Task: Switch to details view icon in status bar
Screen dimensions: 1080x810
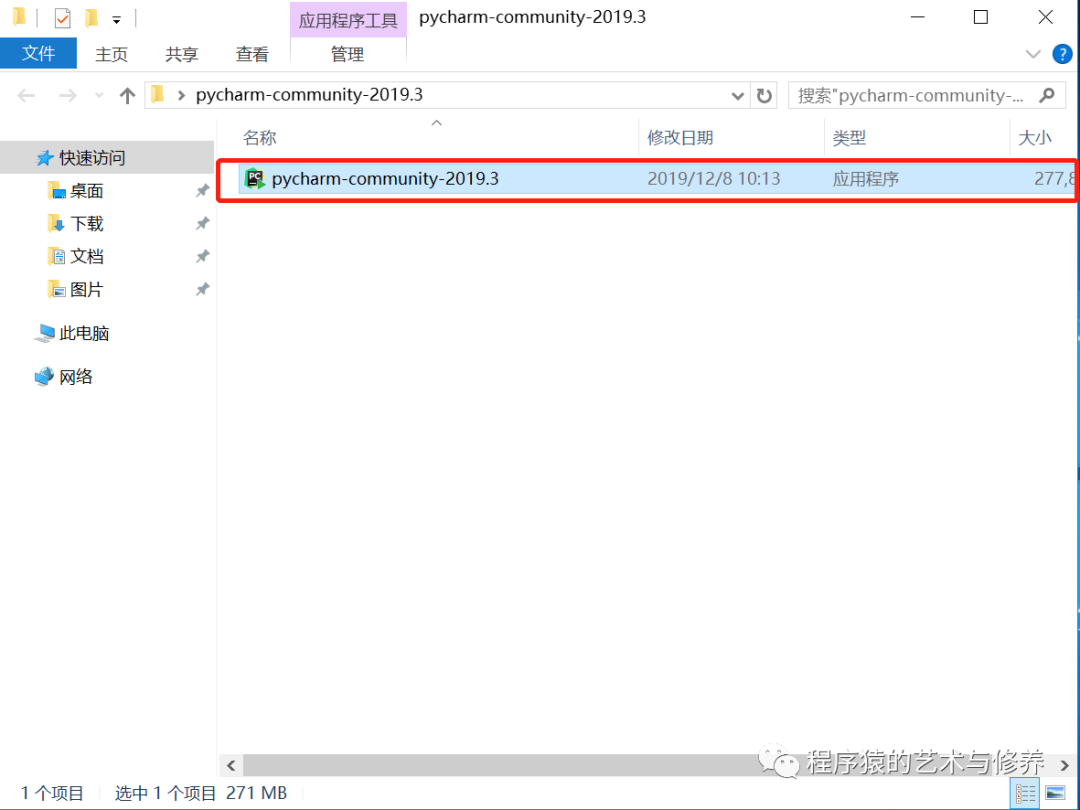Action: pos(1025,793)
